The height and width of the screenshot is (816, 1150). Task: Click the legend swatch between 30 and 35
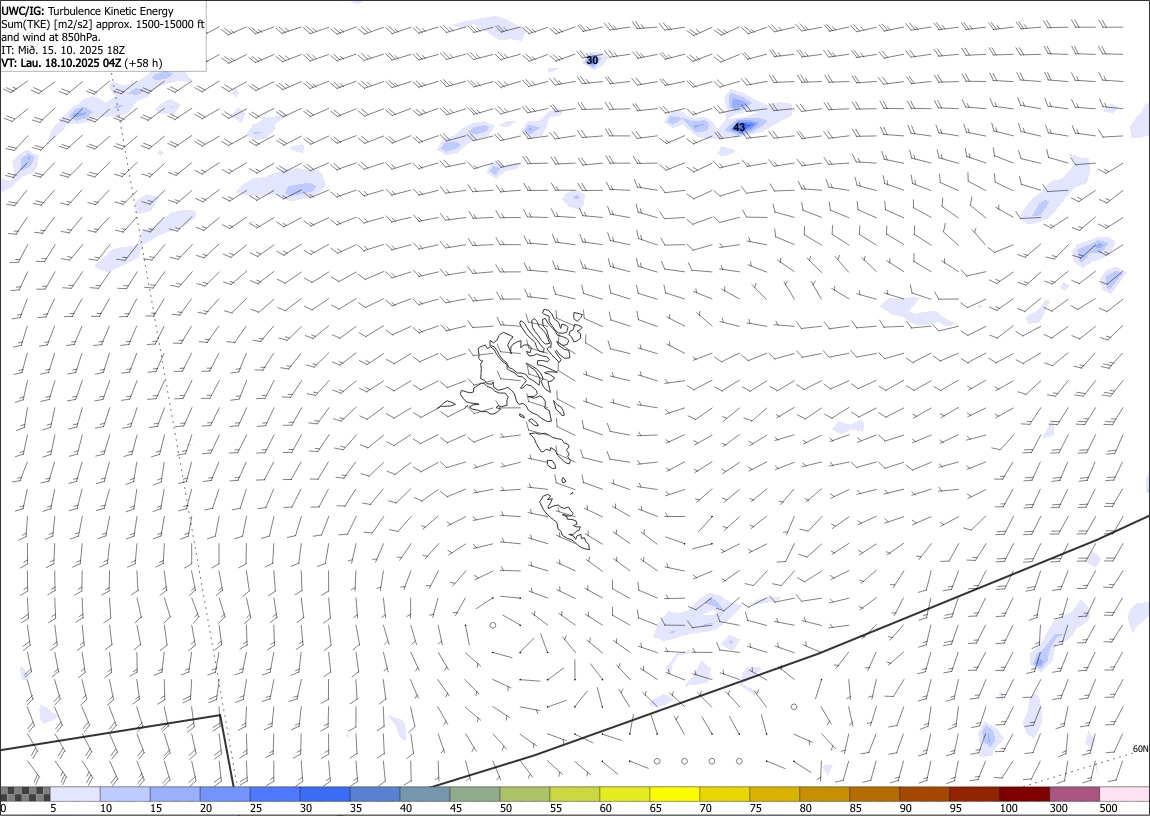pos(325,794)
